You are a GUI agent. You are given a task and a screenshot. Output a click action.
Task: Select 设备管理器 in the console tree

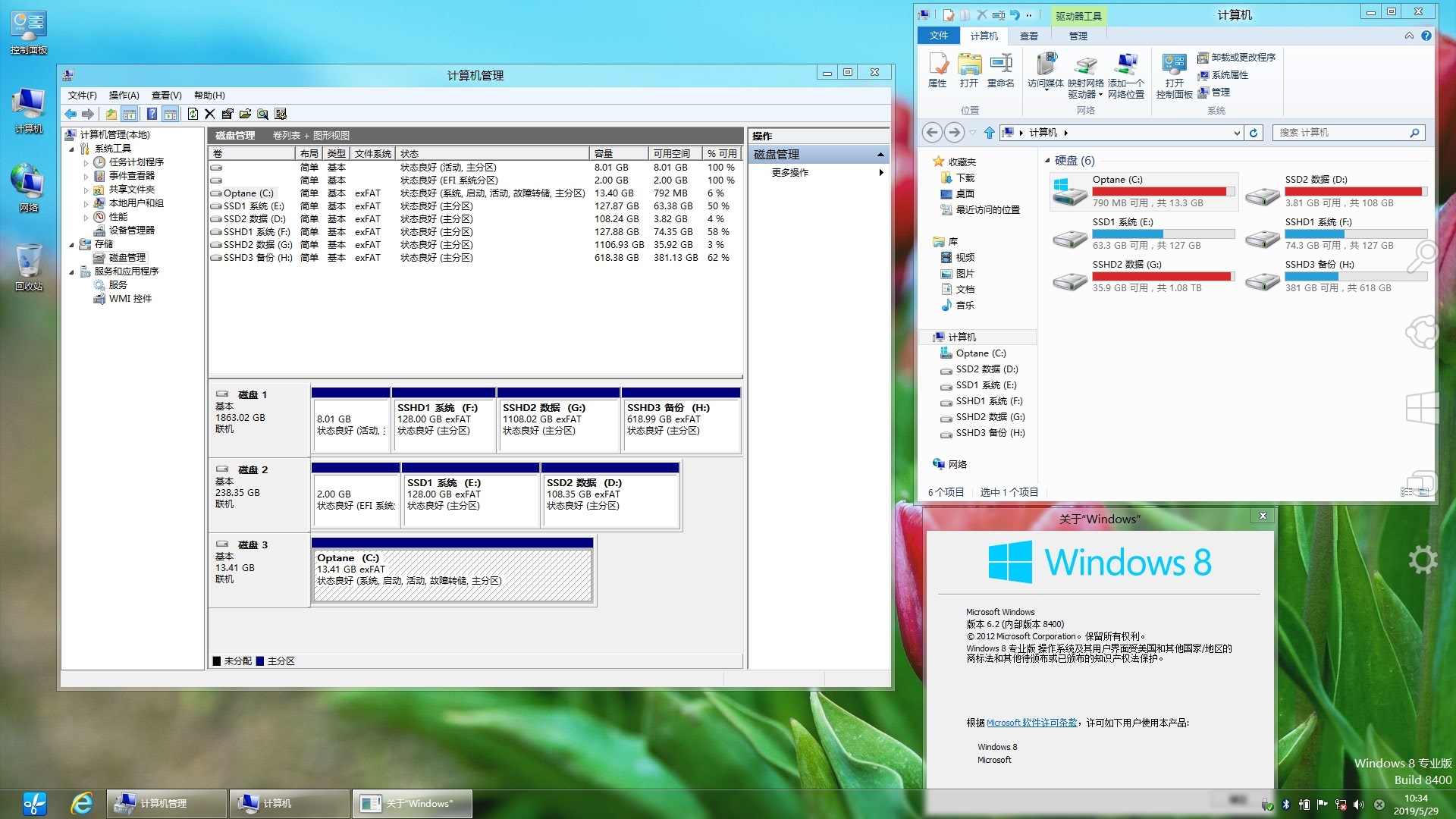[131, 231]
